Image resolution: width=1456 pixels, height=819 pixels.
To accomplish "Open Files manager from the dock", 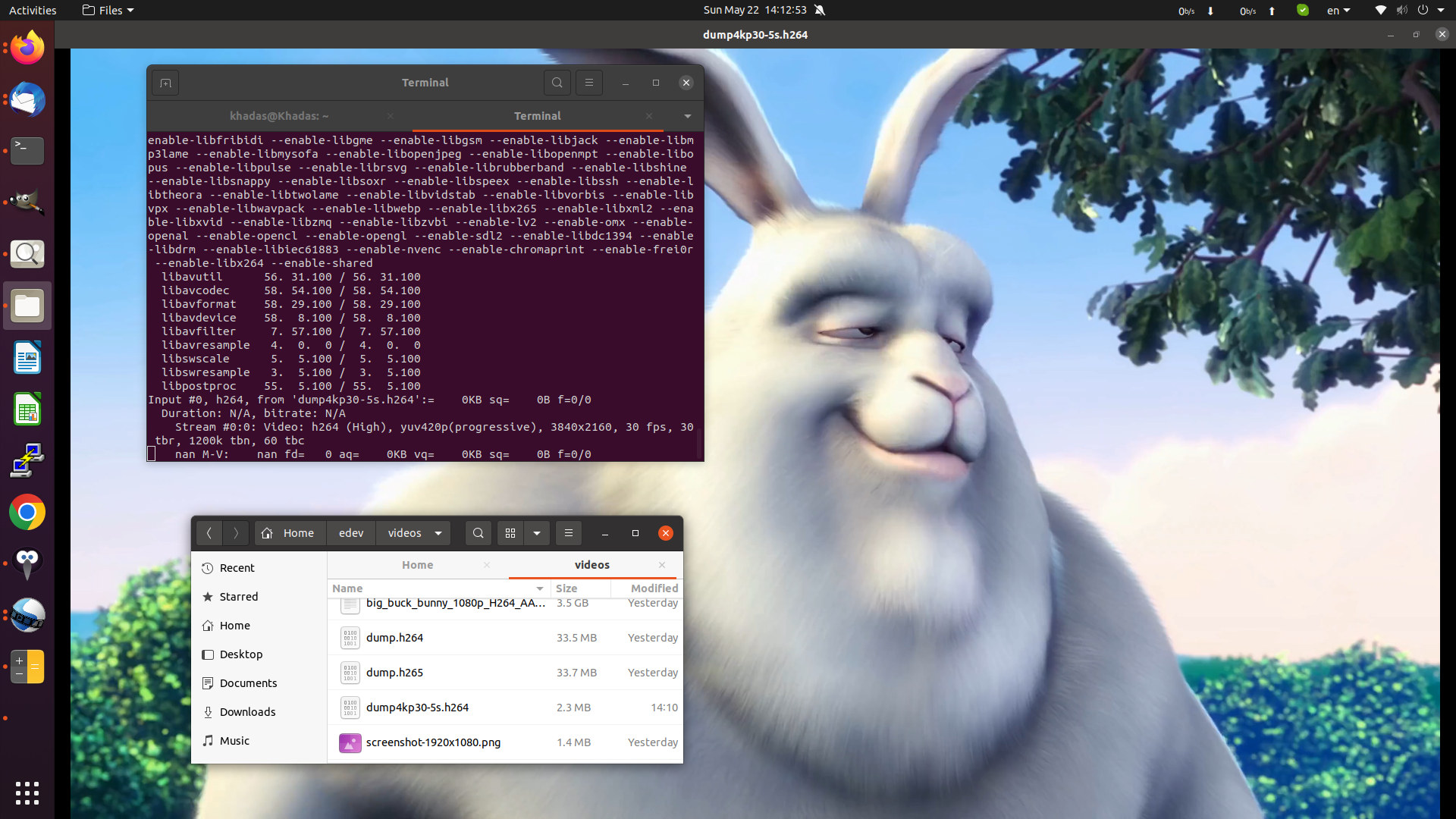I will coord(27,306).
